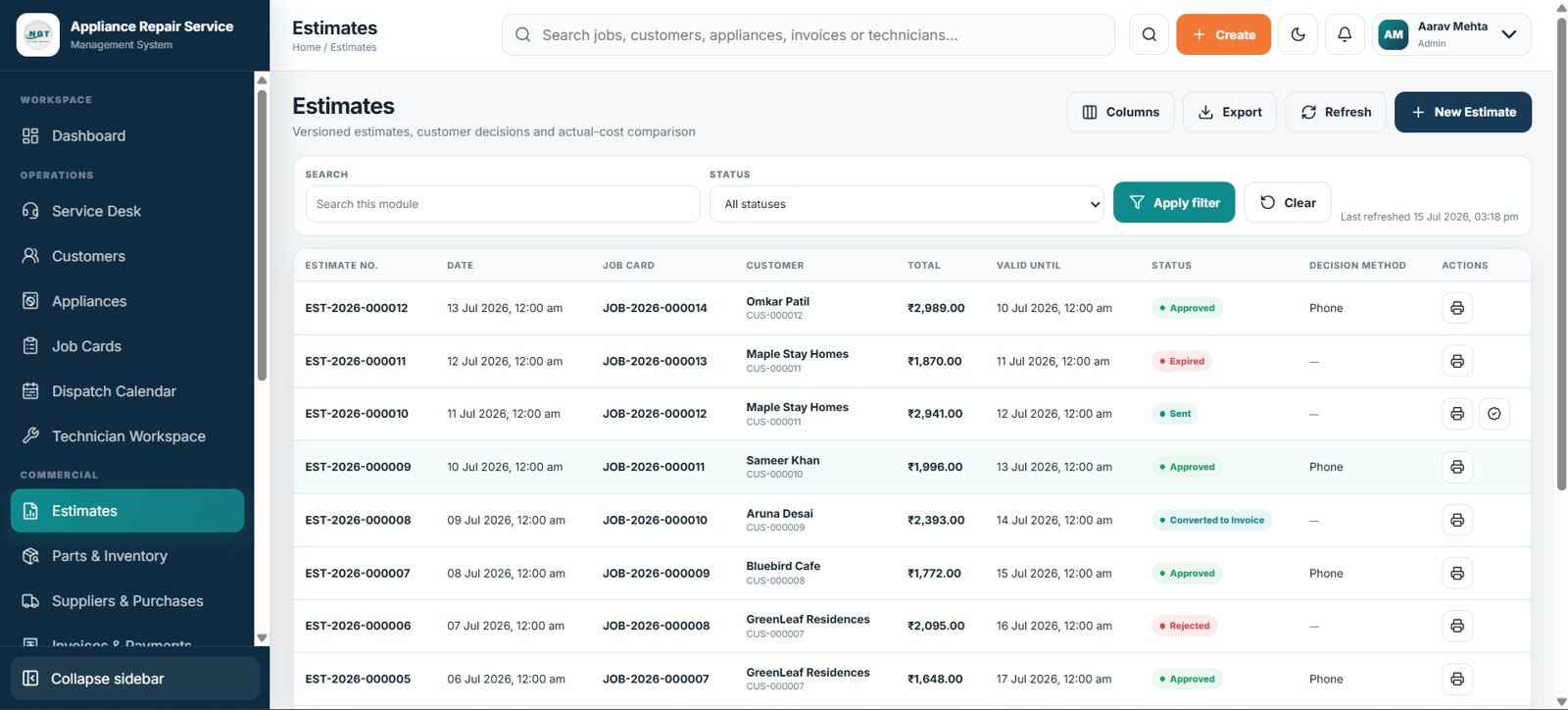Click customer Bluebird Cafe

tap(783, 566)
